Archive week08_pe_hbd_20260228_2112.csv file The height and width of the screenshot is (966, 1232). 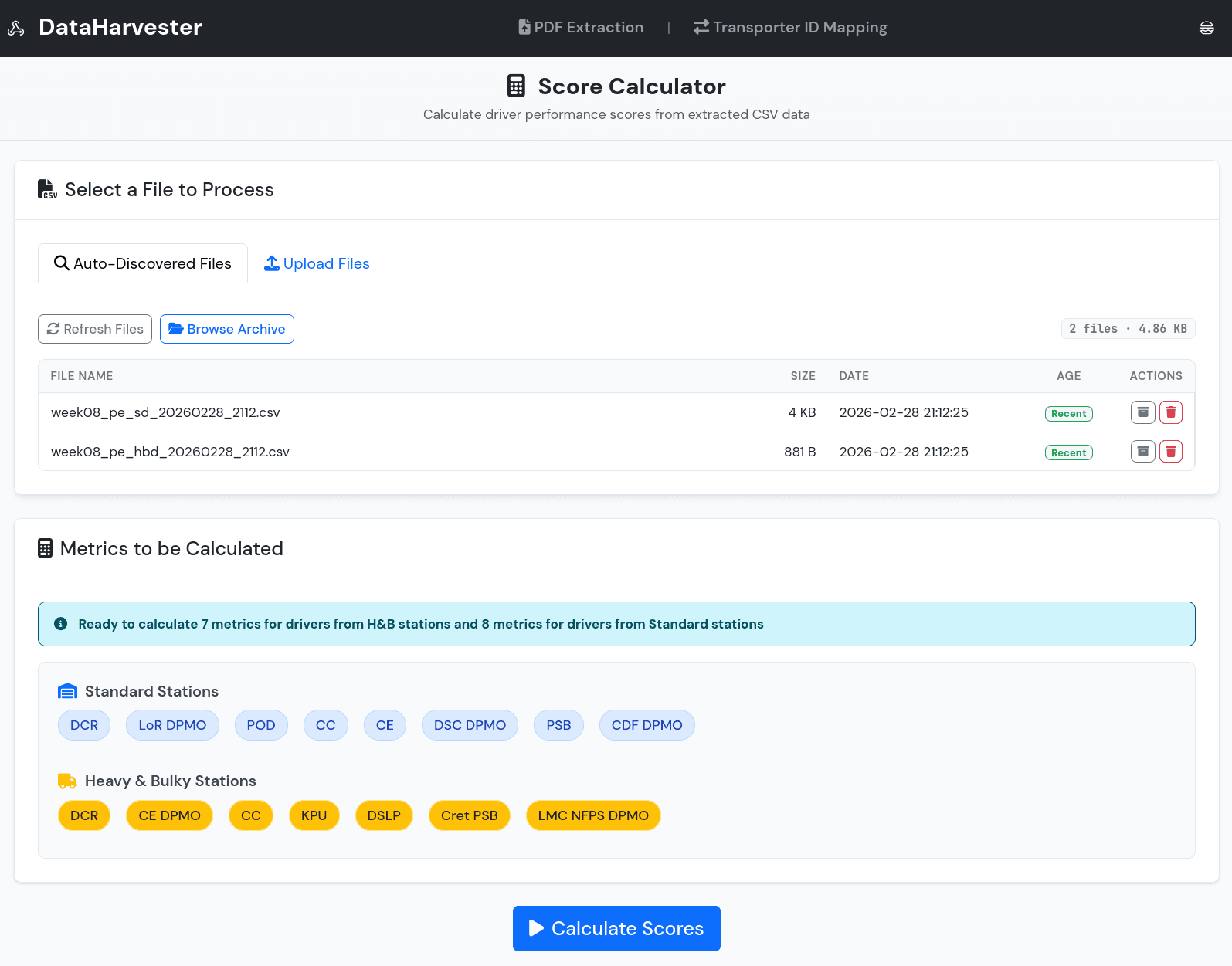[1142, 451]
